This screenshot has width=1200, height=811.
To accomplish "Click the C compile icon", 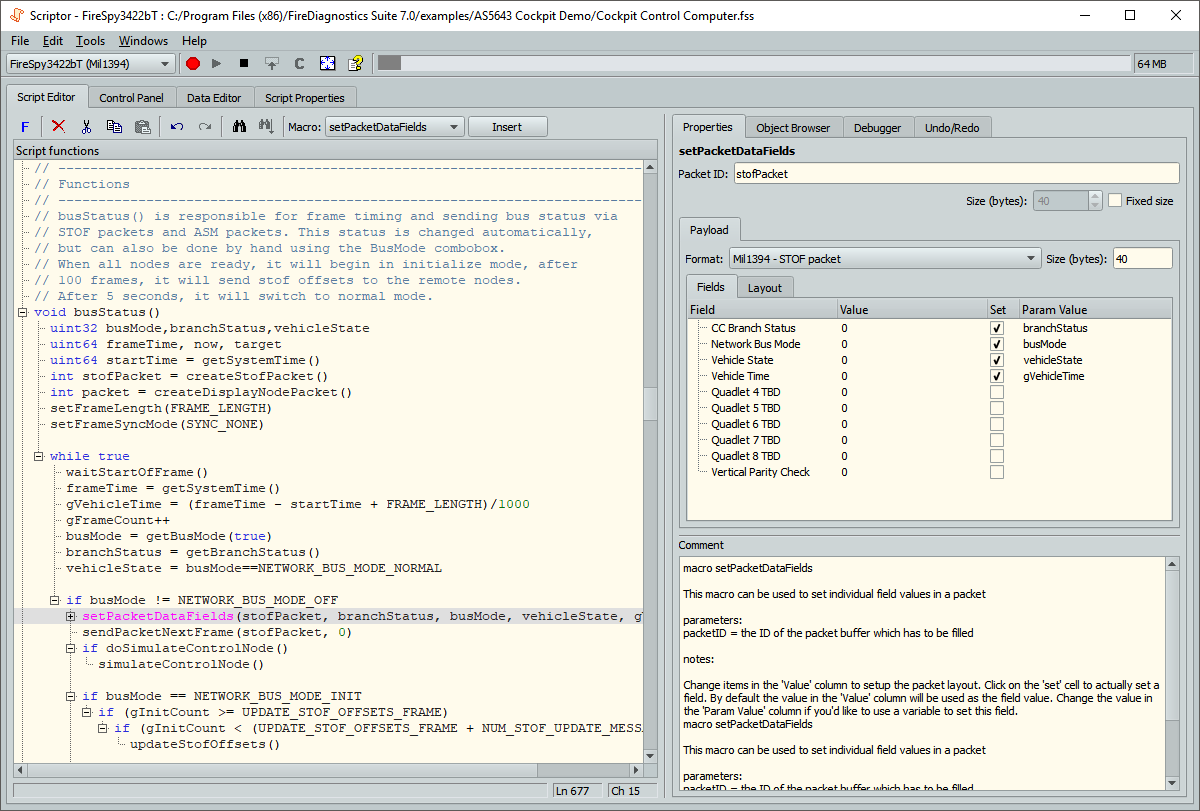I will (299, 63).
